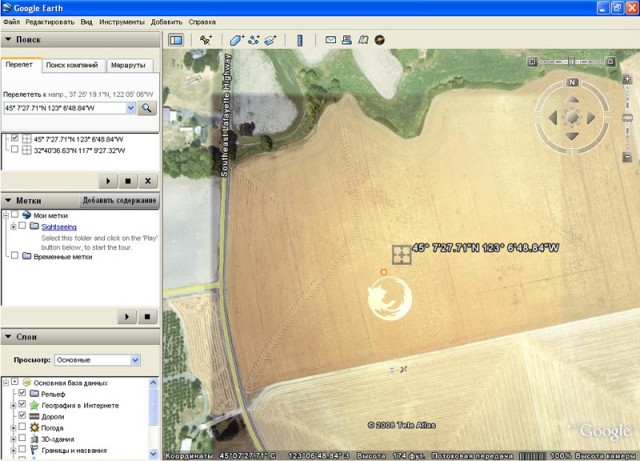640x461 pixels.
Task: Pan the map left with navigation arrow
Action: coord(553,118)
